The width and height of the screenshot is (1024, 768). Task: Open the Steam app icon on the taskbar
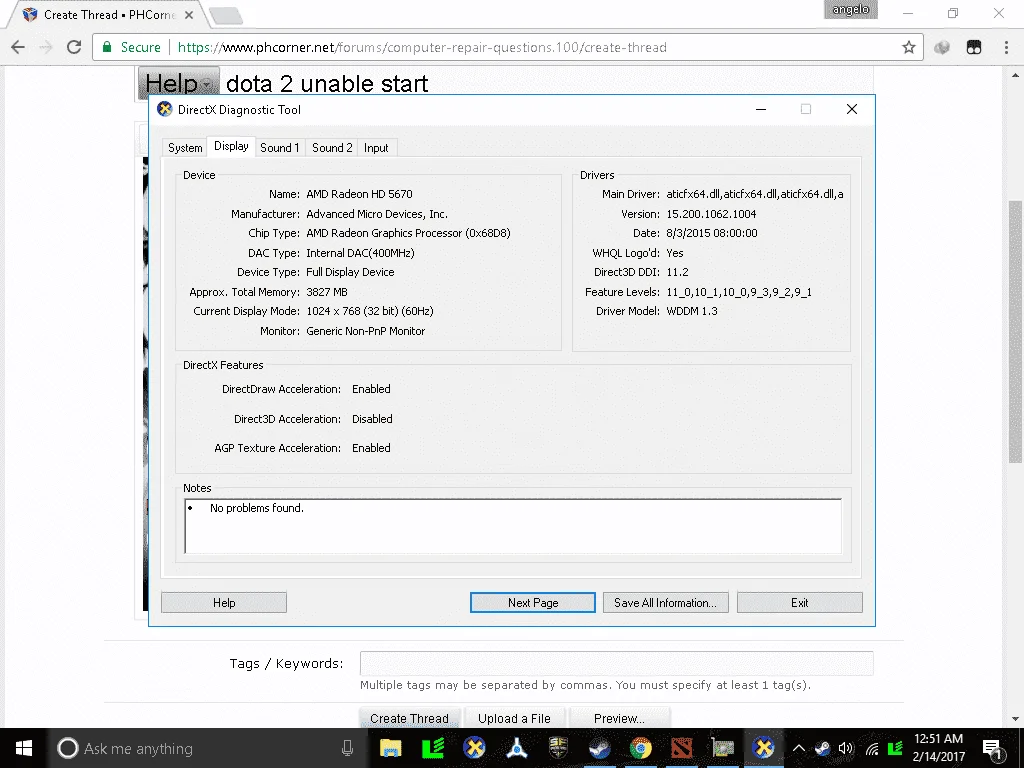(600, 748)
